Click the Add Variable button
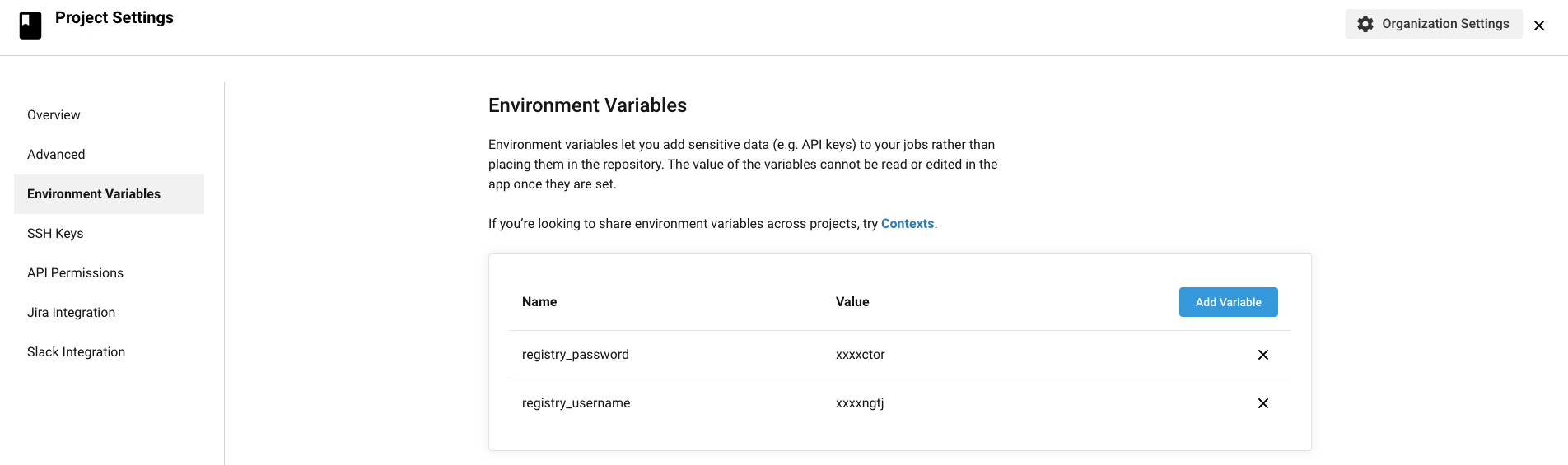 click(x=1228, y=302)
